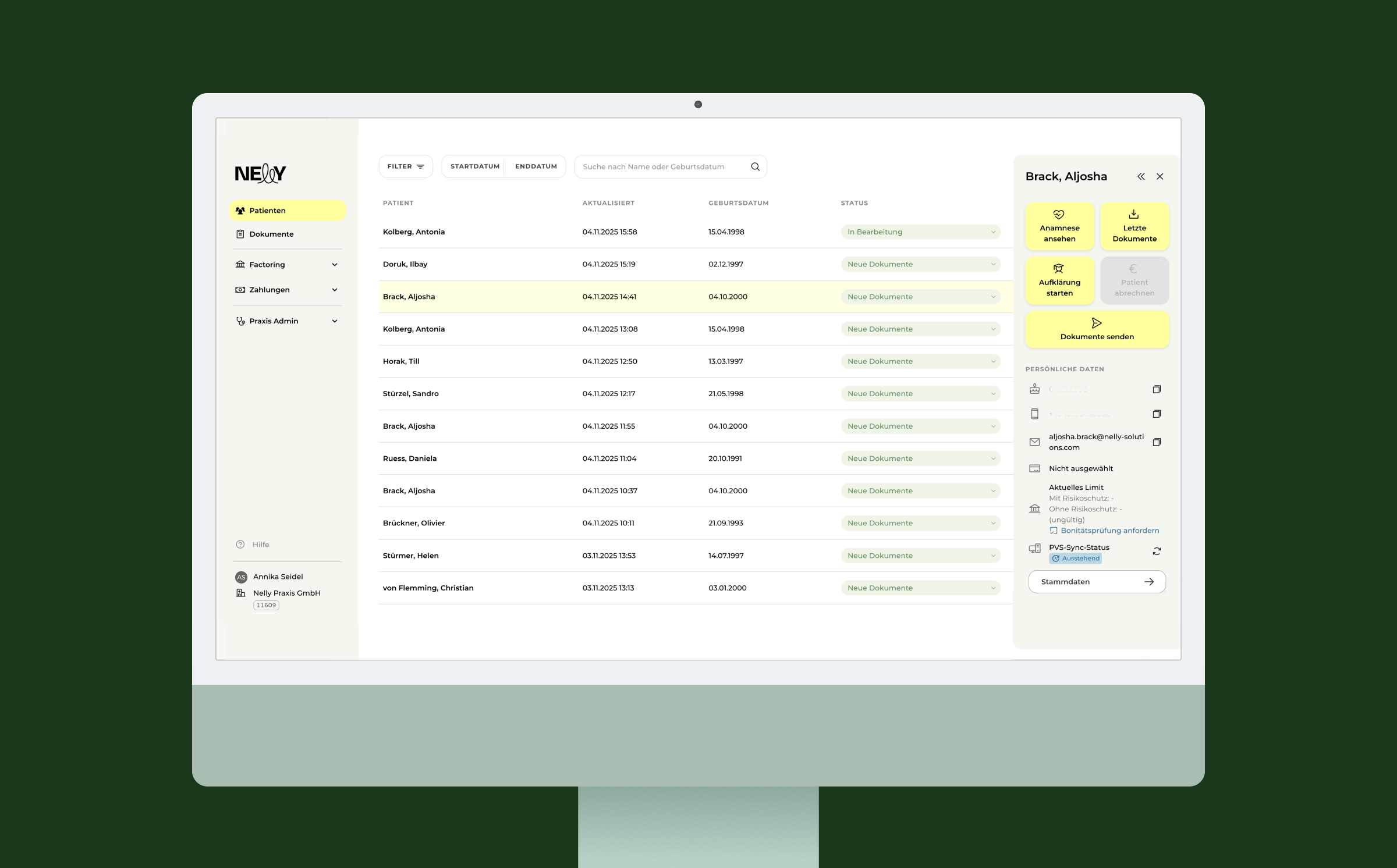Select Patienten in the sidebar
Screen dimensions: 1397x868
[x=268, y=211]
